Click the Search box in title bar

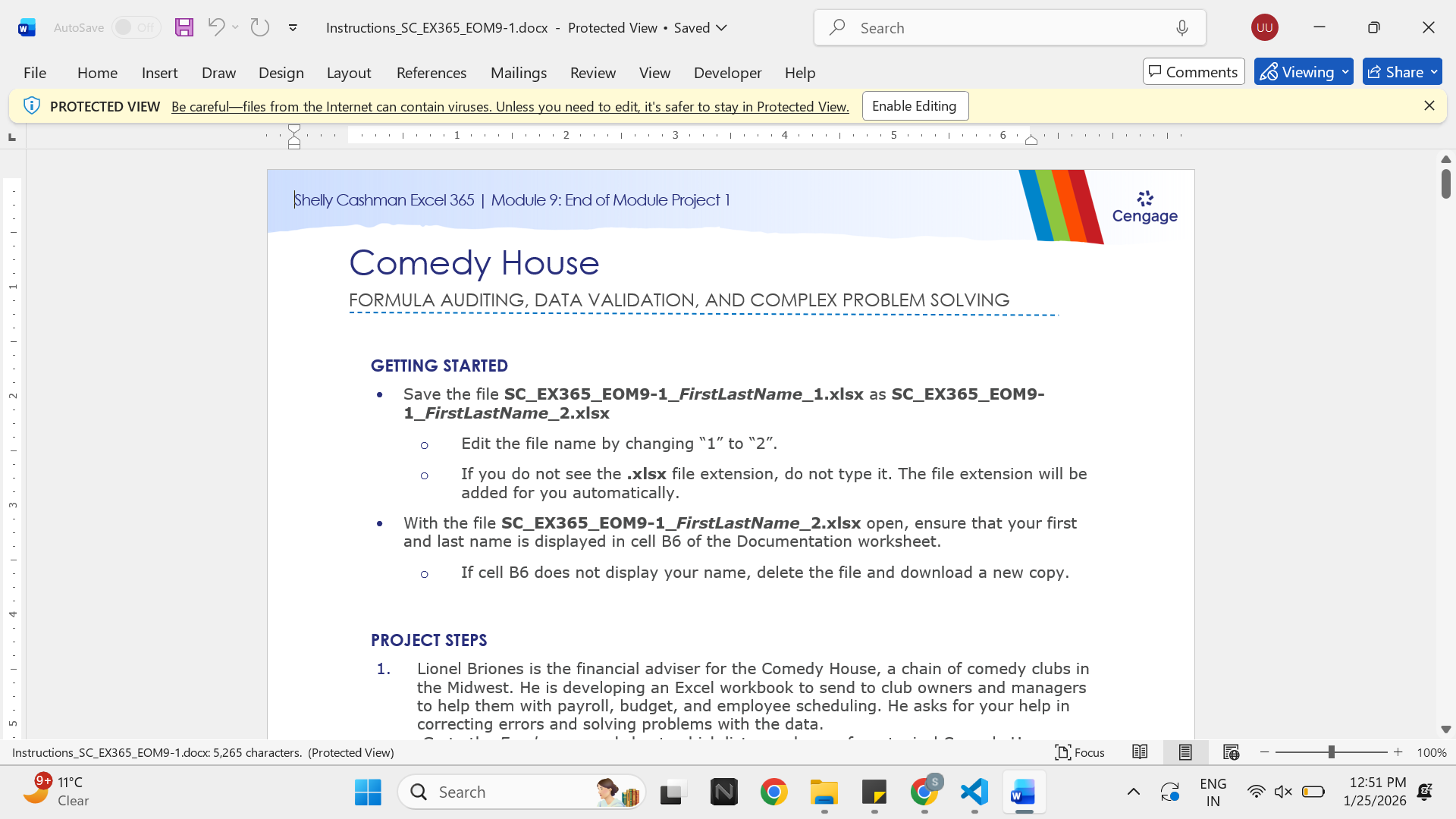click(x=1010, y=28)
